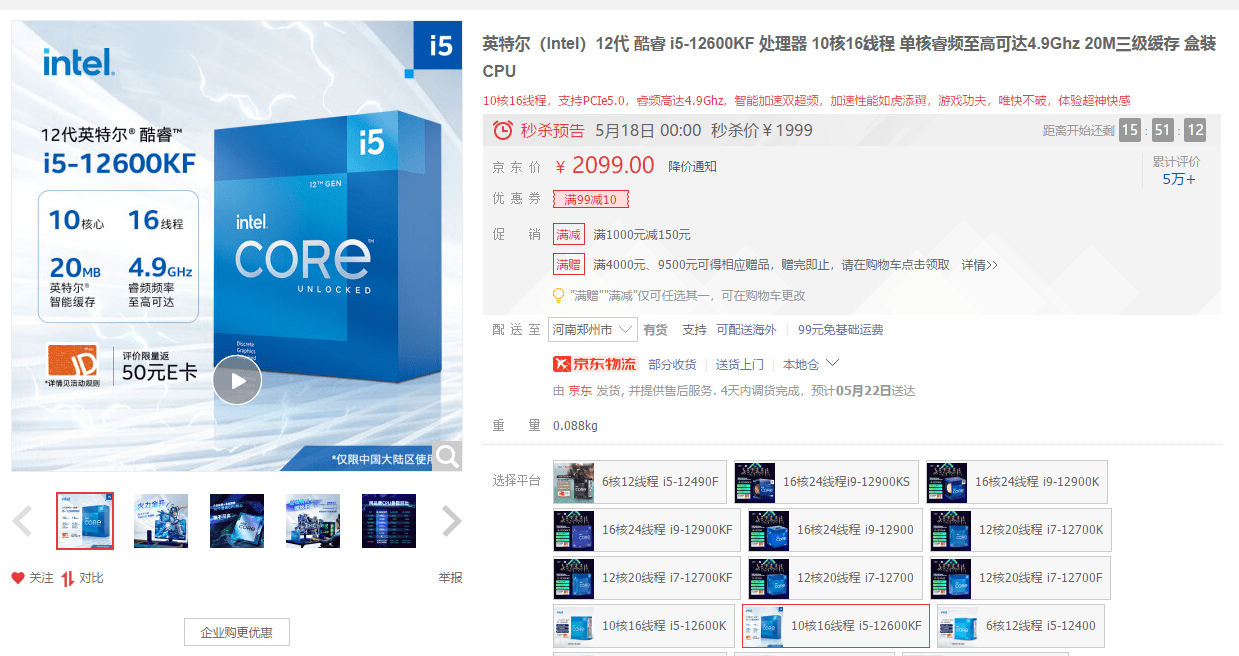Open the 5万+ cumulative reviews link

coord(1178,179)
